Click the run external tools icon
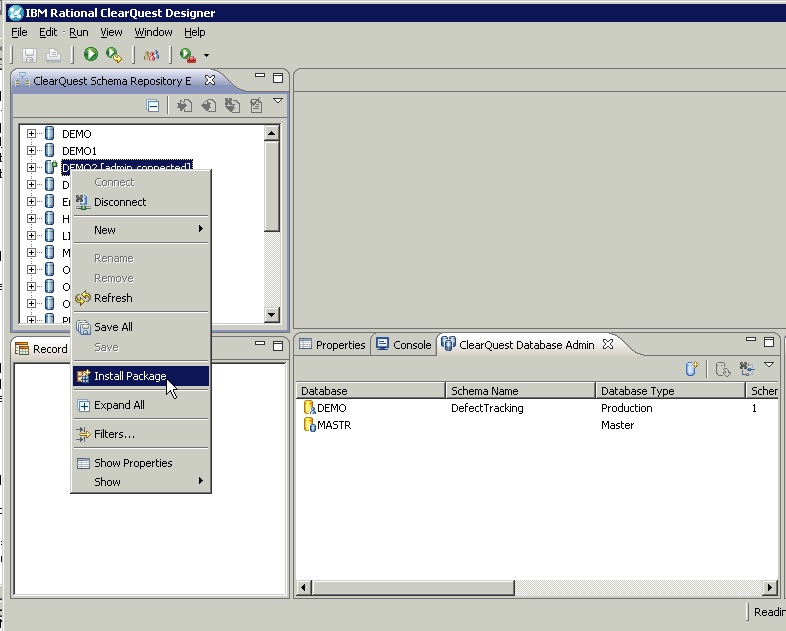 point(187,55)
